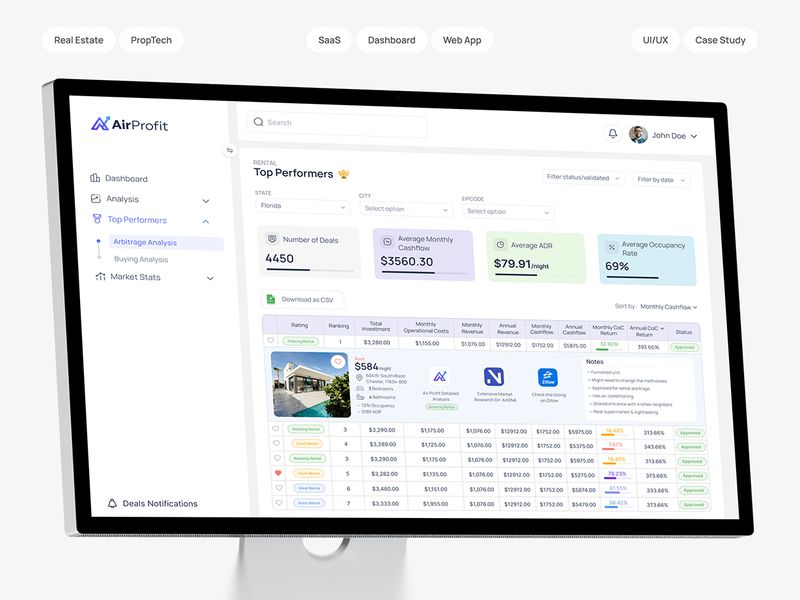Screen dimensions: 800x600
Task: Click the 4450 Number of Deals value
Action: pos(279,258)
